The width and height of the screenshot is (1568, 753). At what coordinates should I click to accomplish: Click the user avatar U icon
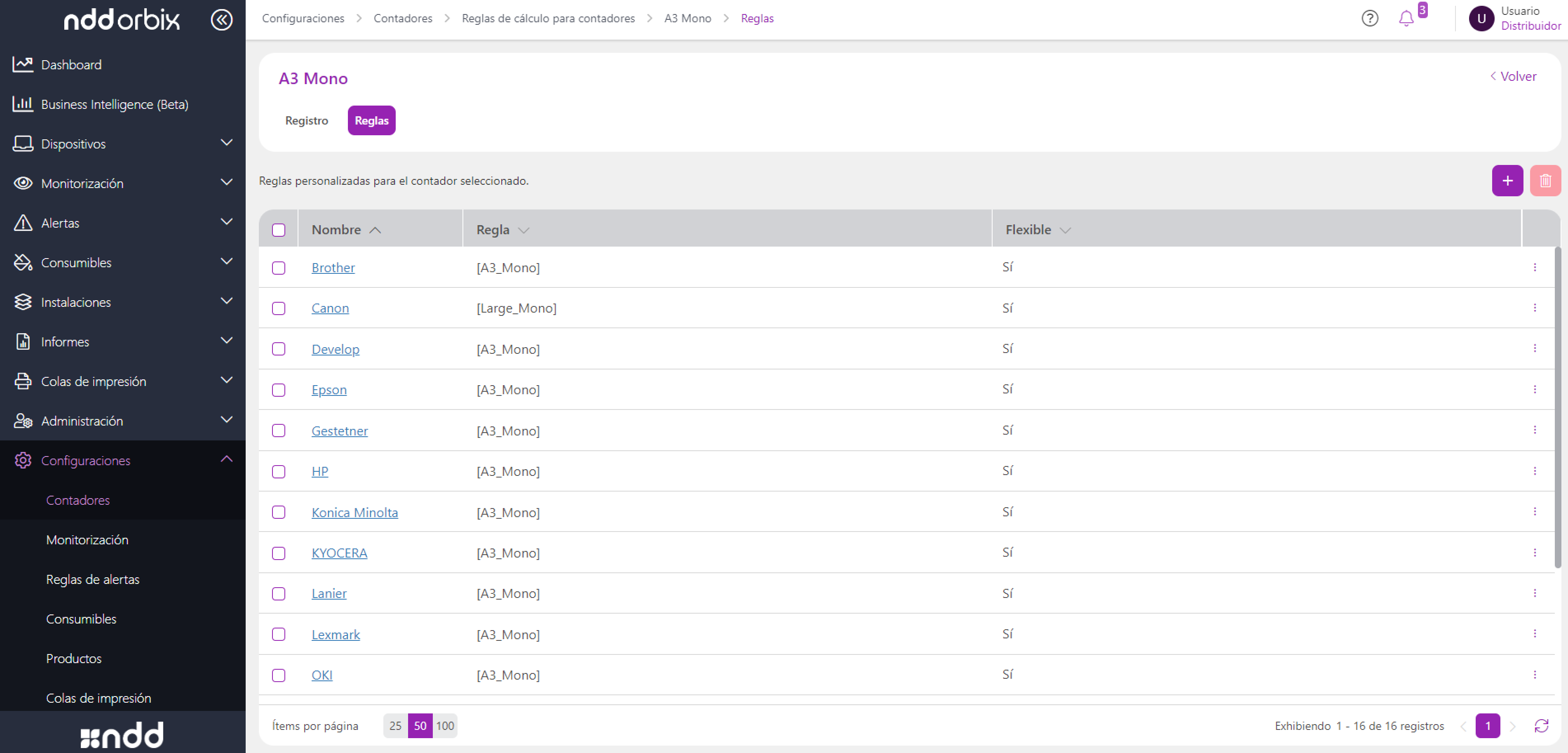1481,18
